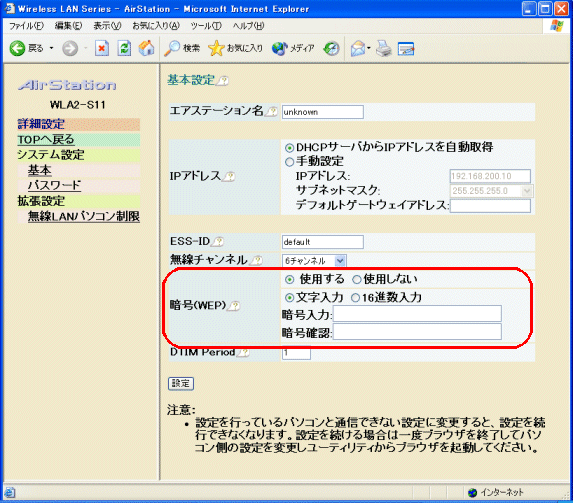Open the 表示(V) menu

coord(107,26)
